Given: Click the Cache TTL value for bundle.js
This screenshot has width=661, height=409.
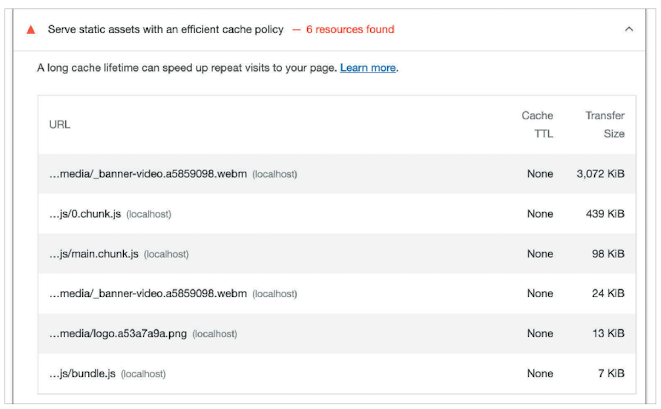Looking at the screenshot, I should (x=540, y=374).
